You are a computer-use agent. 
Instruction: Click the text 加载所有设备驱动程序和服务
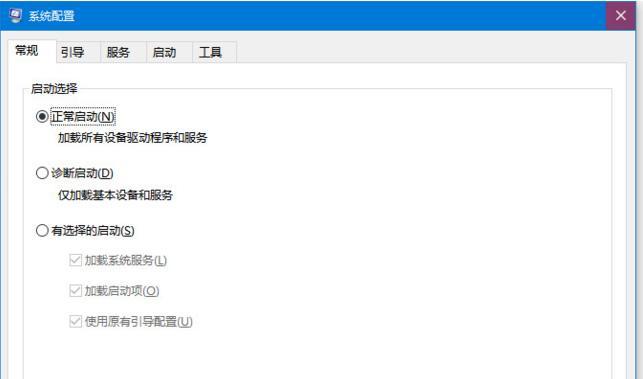click(x=132, y=138)
